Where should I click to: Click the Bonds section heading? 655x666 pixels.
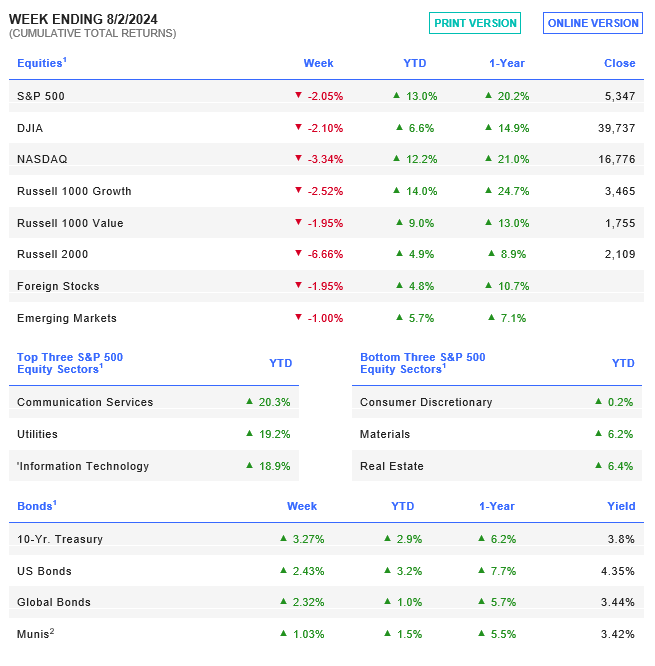click(x=37, y=506)
